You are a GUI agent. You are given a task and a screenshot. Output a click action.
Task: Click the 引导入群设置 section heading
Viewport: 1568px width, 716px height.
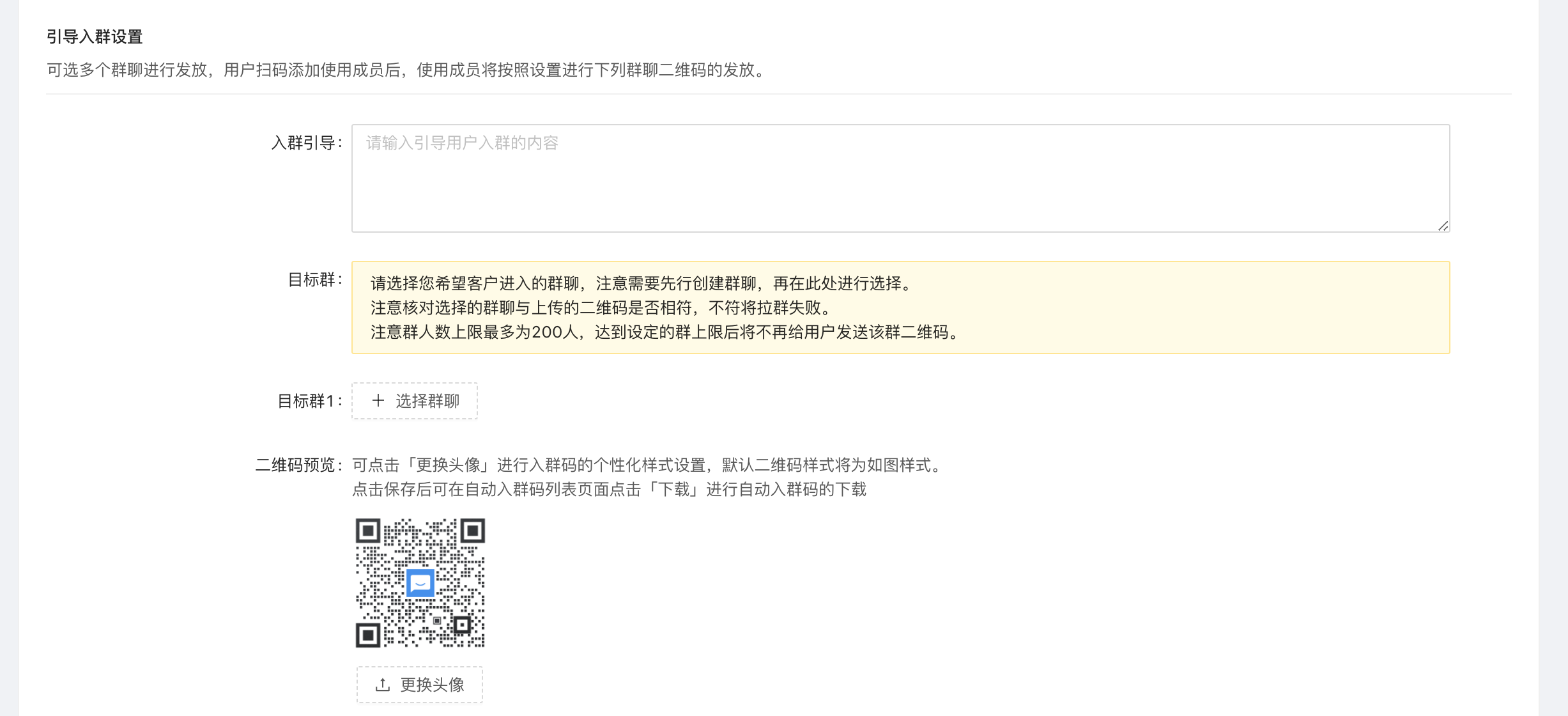click(95, 37)
